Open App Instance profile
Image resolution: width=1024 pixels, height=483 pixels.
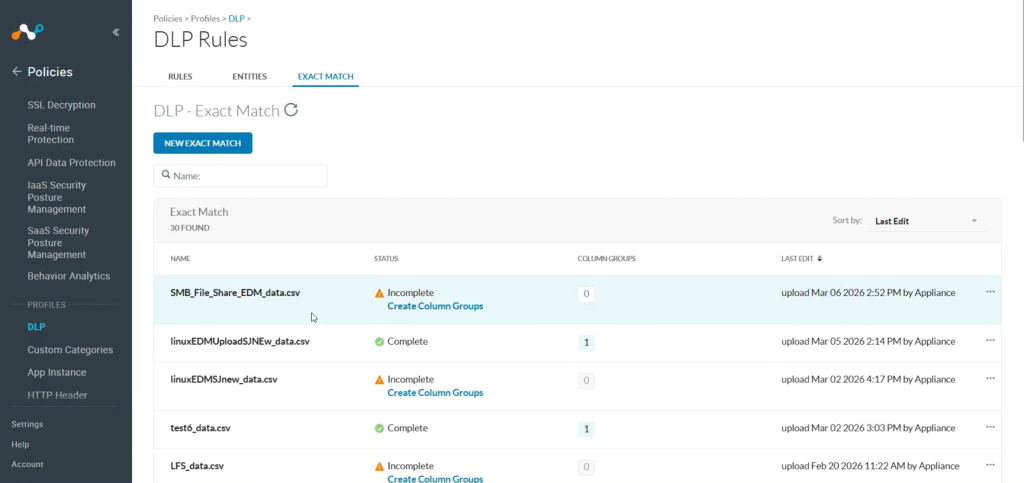57,373
